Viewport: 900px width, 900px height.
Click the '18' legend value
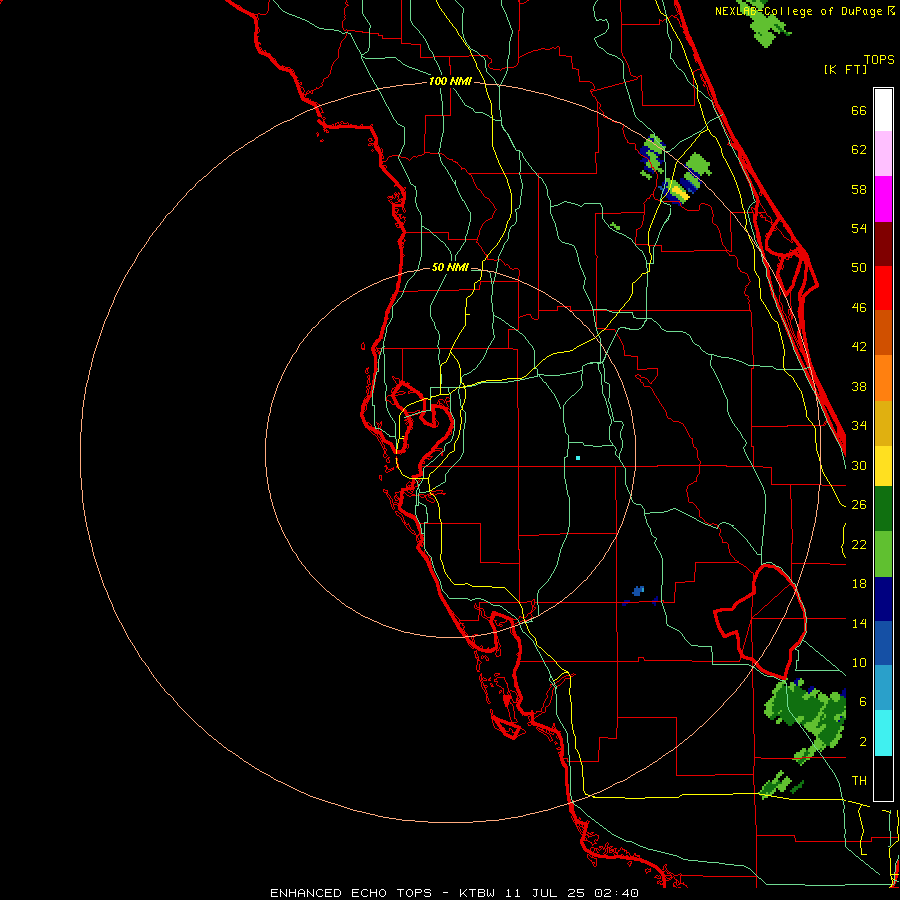[859, 584]
